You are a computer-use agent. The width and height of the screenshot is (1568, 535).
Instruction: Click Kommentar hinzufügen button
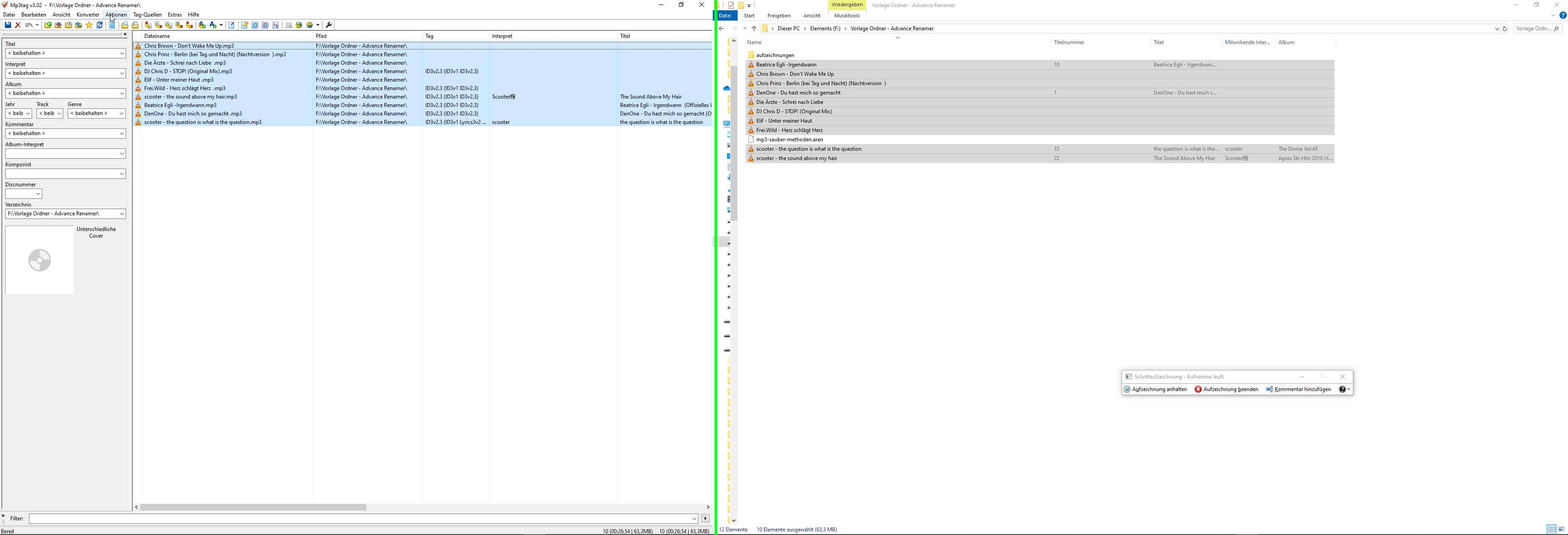(x=1298, y=389)
